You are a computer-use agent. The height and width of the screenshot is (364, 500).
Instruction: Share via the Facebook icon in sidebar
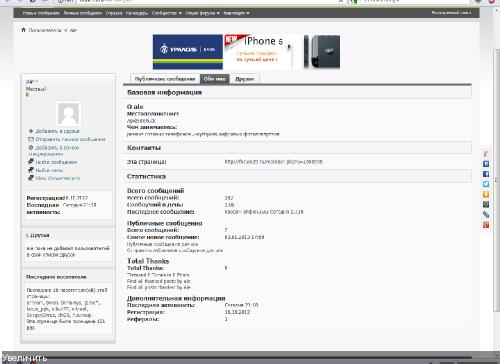[x=486, y=174]
